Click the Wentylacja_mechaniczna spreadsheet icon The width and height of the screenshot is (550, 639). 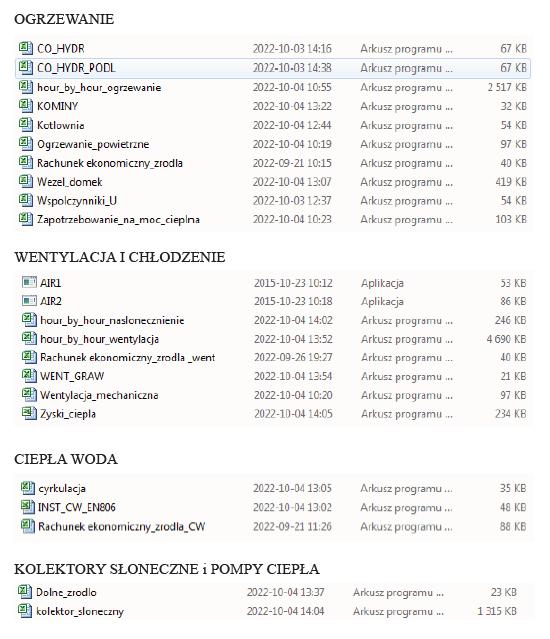click(x=29, y=394)
